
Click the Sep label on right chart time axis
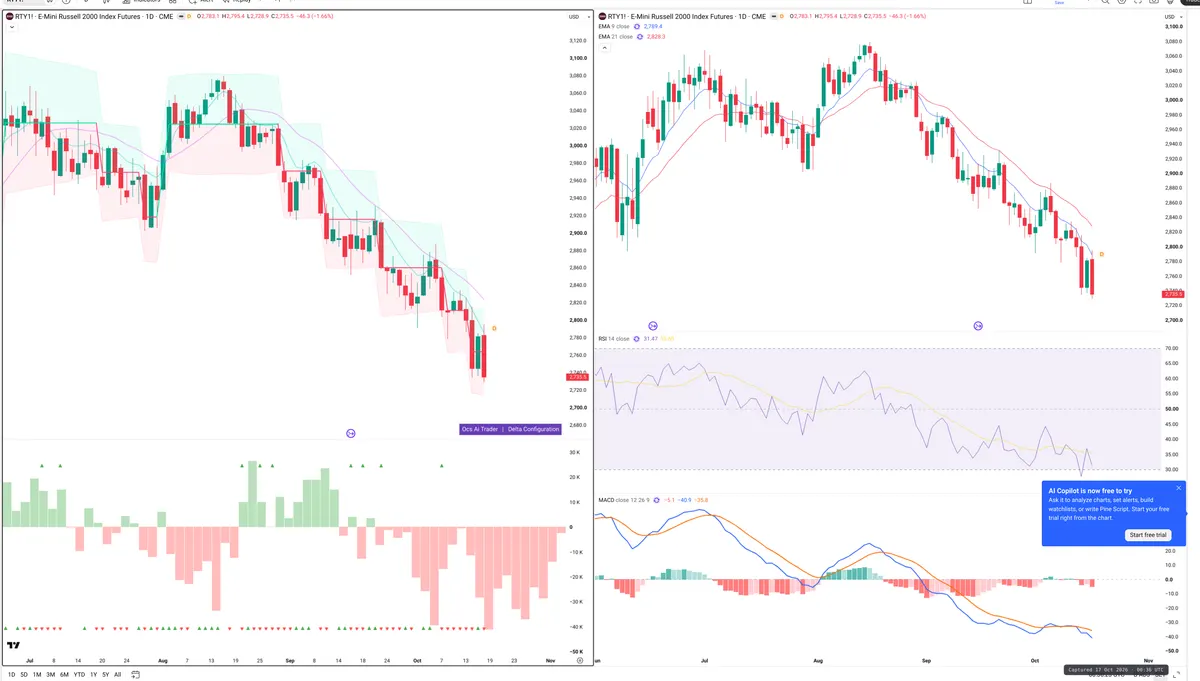925,661
